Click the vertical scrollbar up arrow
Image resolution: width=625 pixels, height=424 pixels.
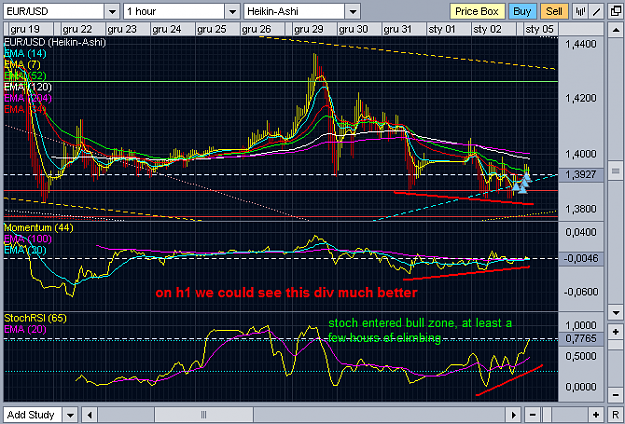coord(615,29)
